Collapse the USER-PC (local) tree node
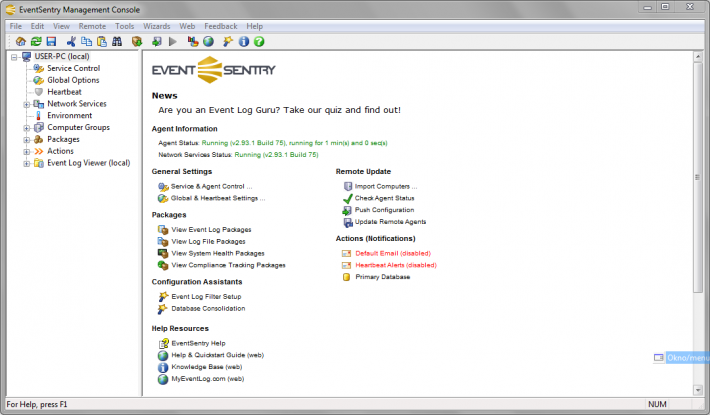 pos(14,57)
